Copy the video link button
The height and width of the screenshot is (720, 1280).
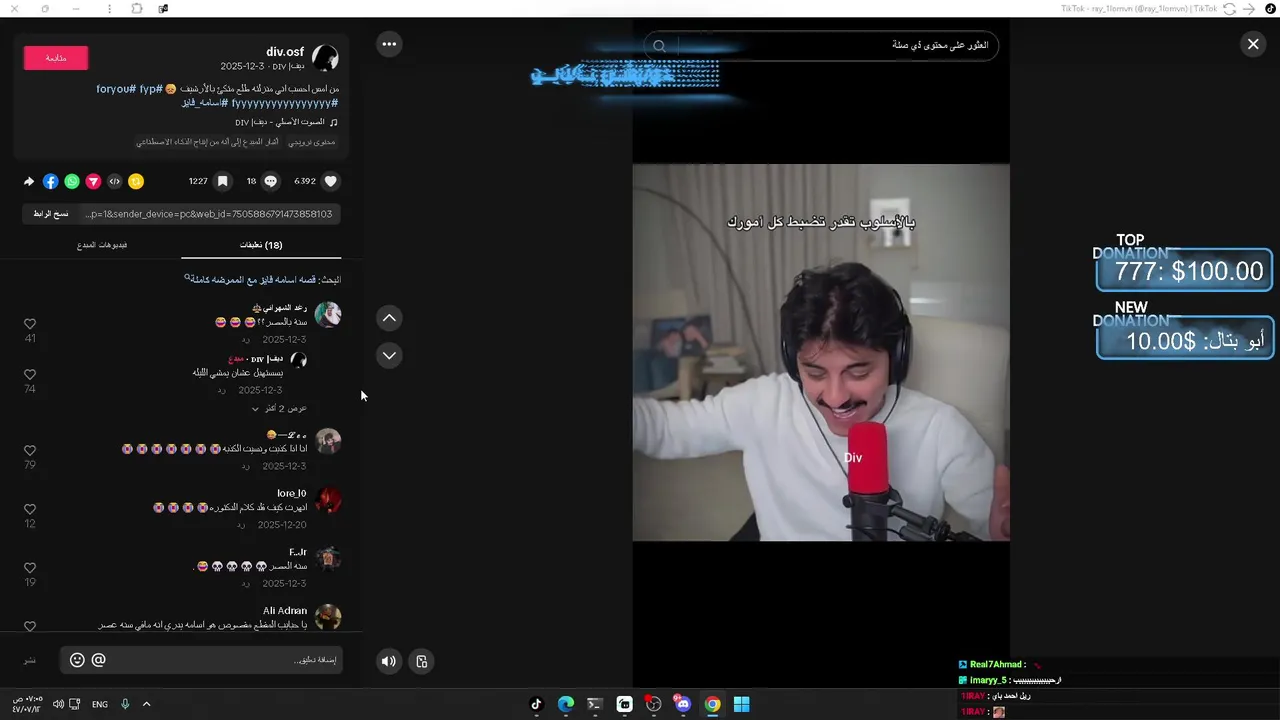[x=51, y=214]
